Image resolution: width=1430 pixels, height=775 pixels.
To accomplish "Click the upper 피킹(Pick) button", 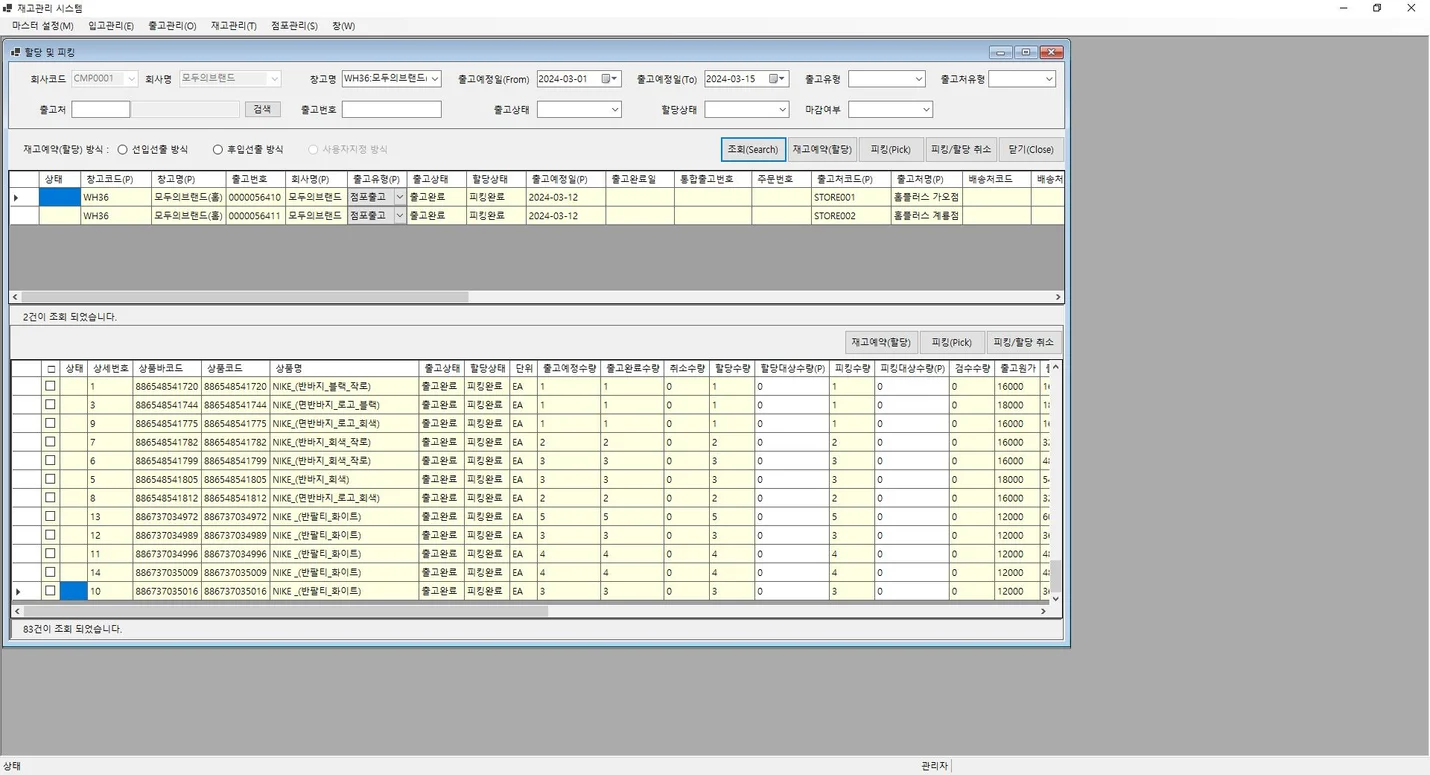I will [x=891, y=149].
